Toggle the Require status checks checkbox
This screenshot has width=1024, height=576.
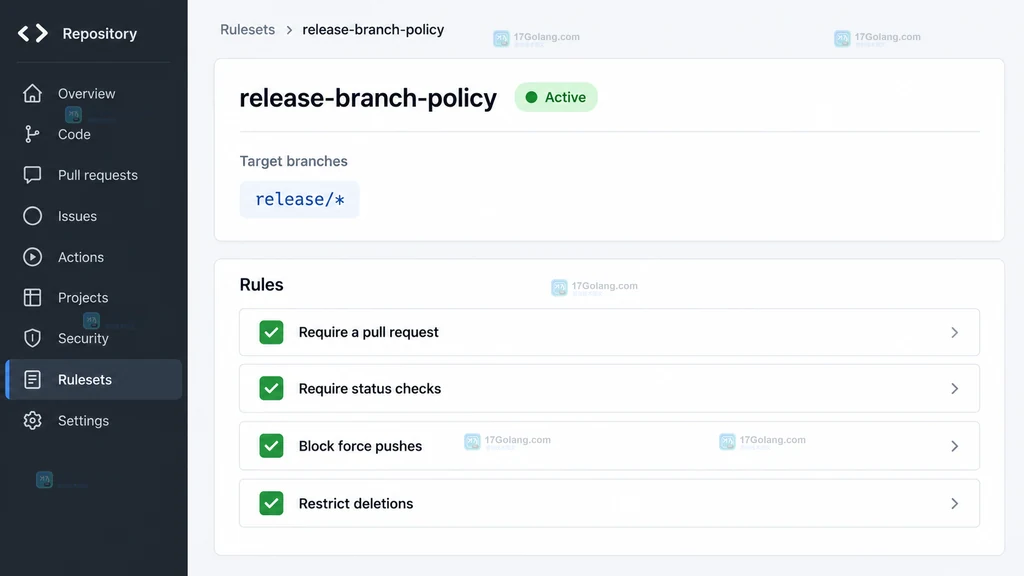click(271, 389)
